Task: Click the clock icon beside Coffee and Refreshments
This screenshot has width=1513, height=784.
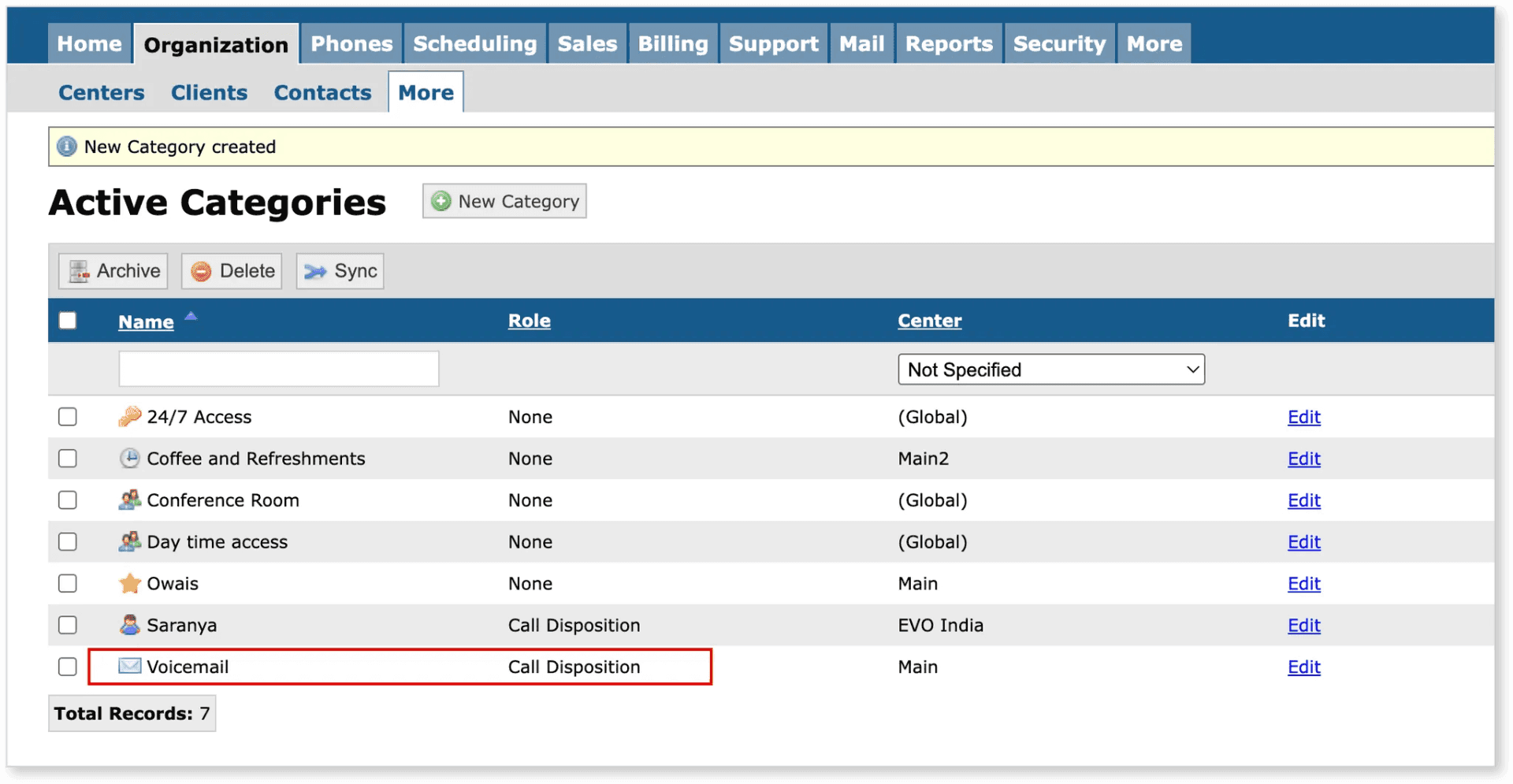Action: (129, 458)
